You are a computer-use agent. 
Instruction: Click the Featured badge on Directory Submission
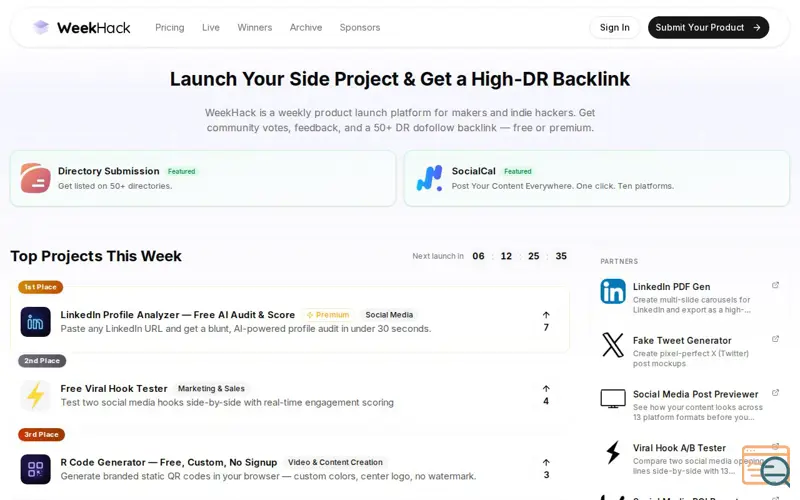click(182, 171)
